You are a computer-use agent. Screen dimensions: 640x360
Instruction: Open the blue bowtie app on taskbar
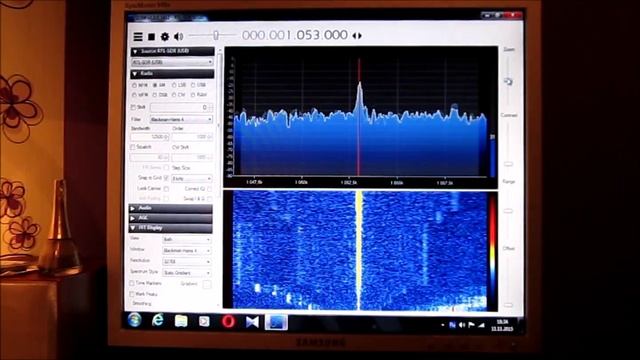pos(252,322)
